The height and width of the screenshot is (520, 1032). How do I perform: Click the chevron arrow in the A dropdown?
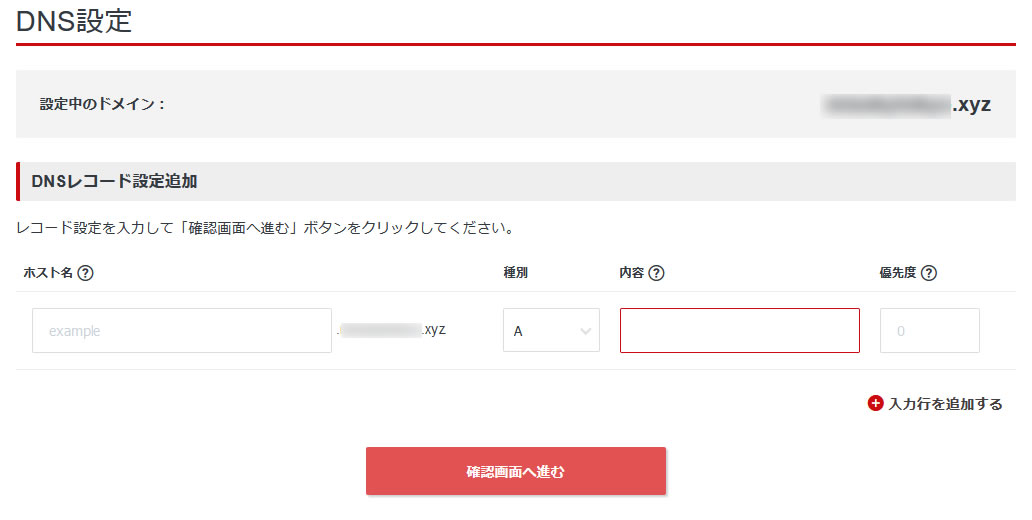[585, 331]
